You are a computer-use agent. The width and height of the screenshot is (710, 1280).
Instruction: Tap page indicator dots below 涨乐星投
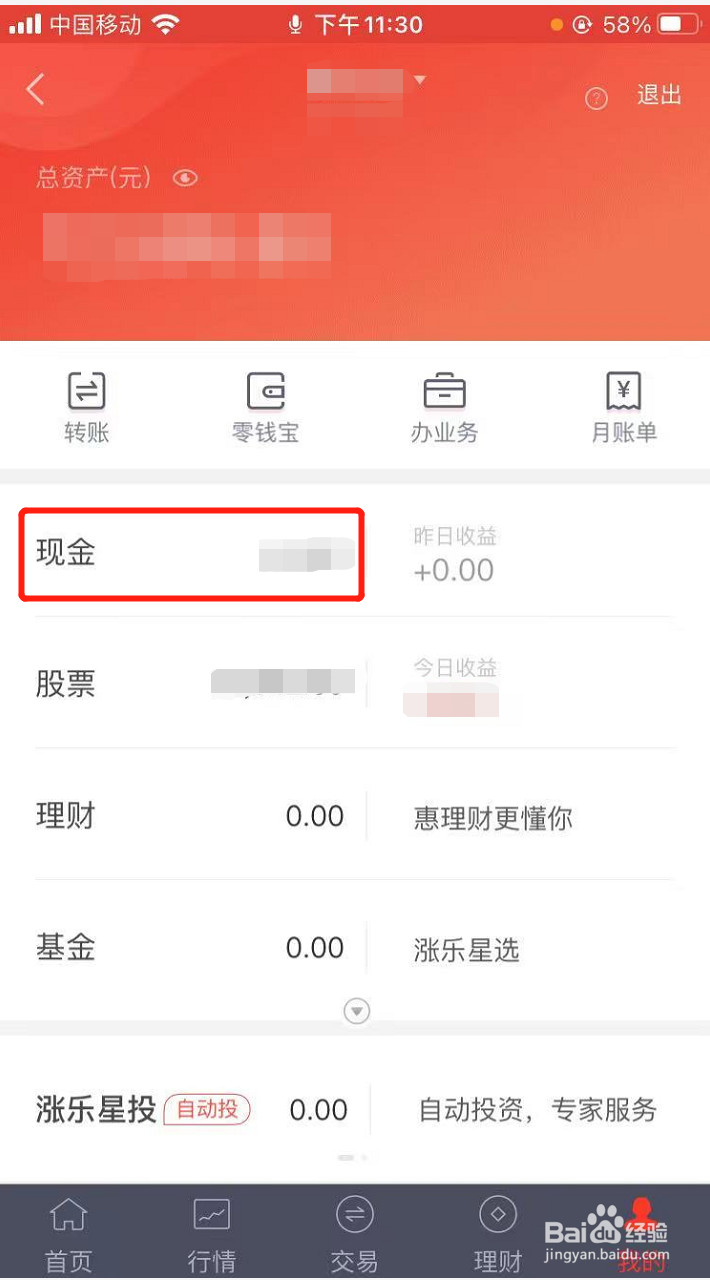[x=353, y=1157]
